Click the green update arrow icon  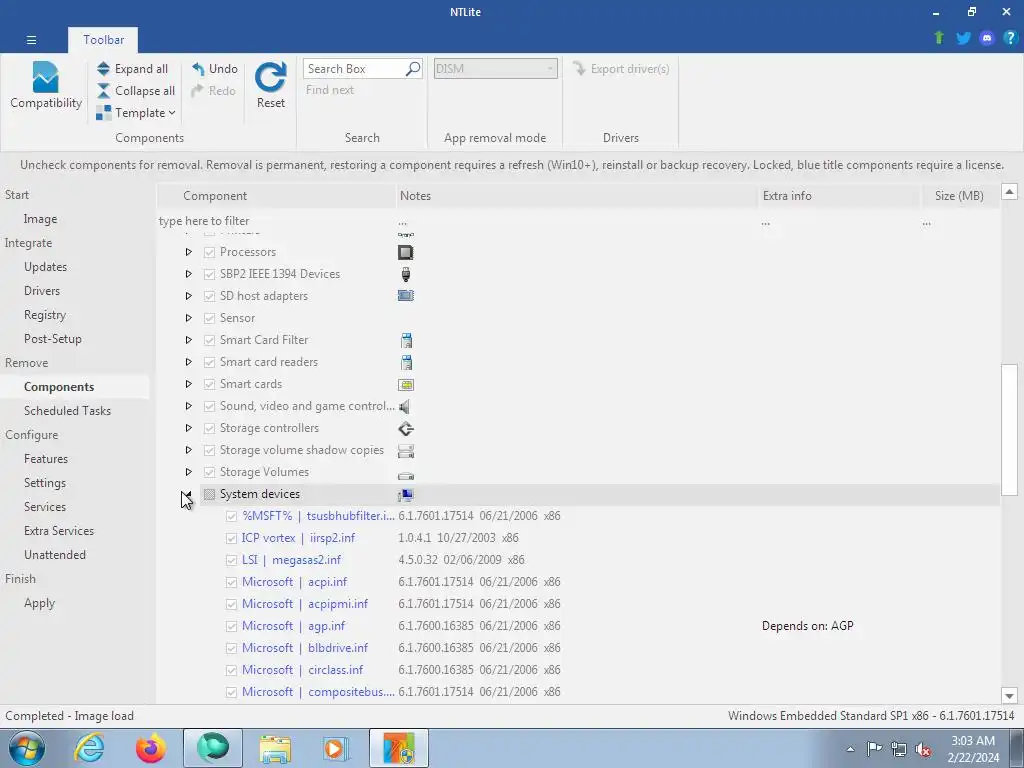coord(939,38)
